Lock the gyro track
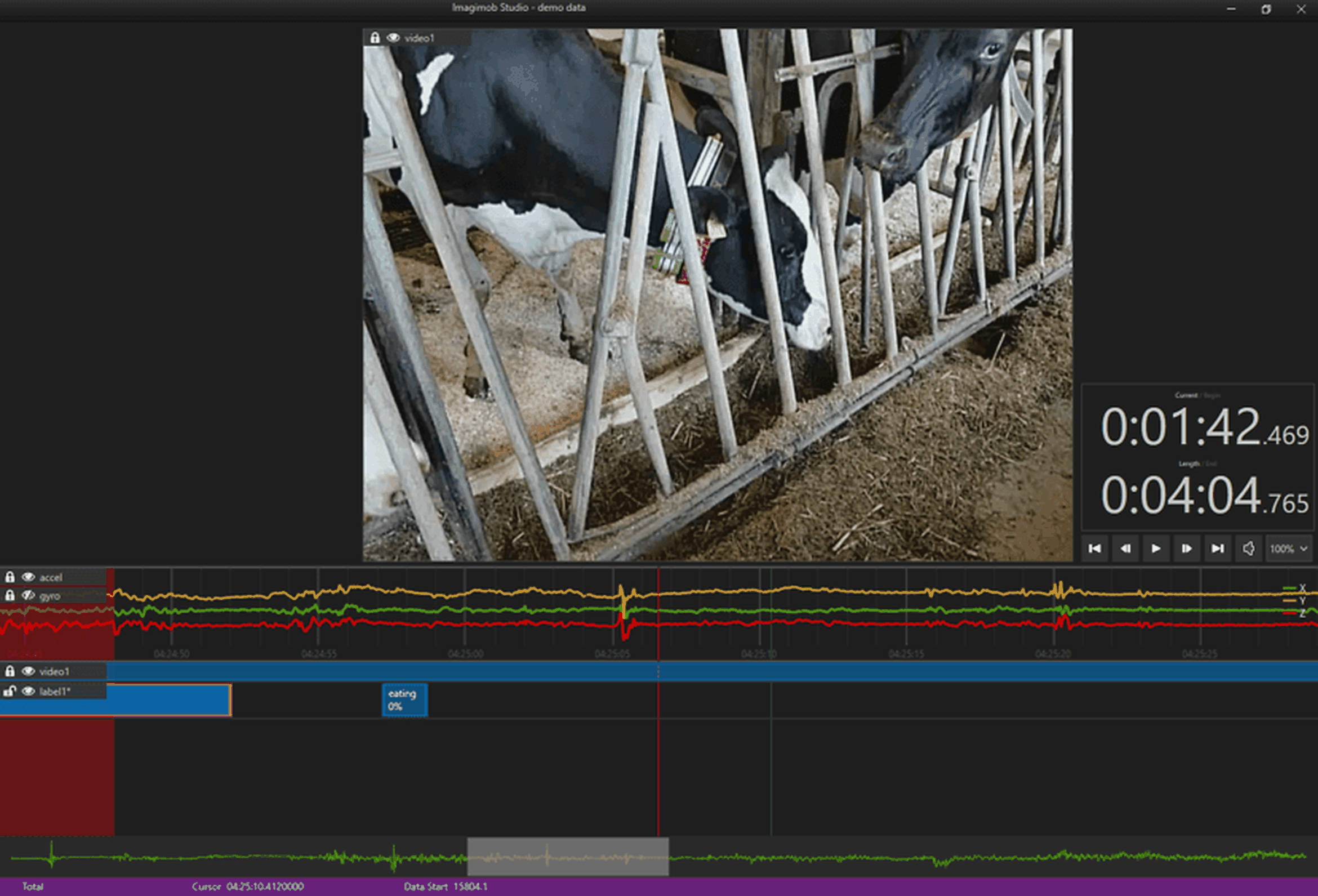This screenshot has height=896, width=1318. pos(10,595)
